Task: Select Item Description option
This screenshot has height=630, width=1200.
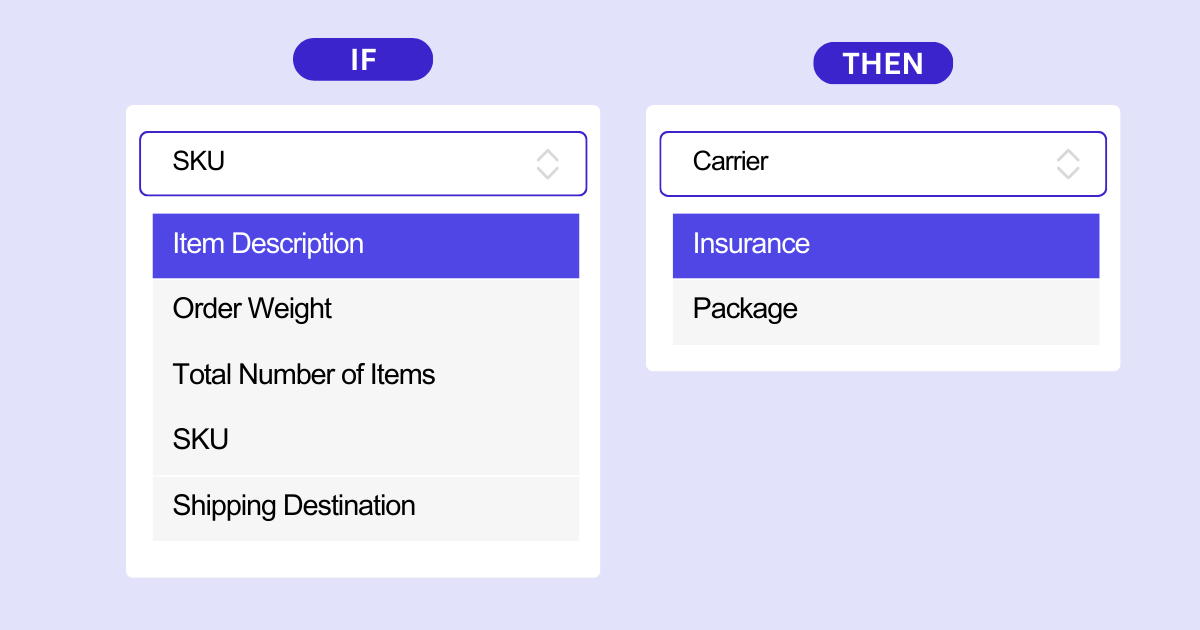Action: [x=366, y=245]
